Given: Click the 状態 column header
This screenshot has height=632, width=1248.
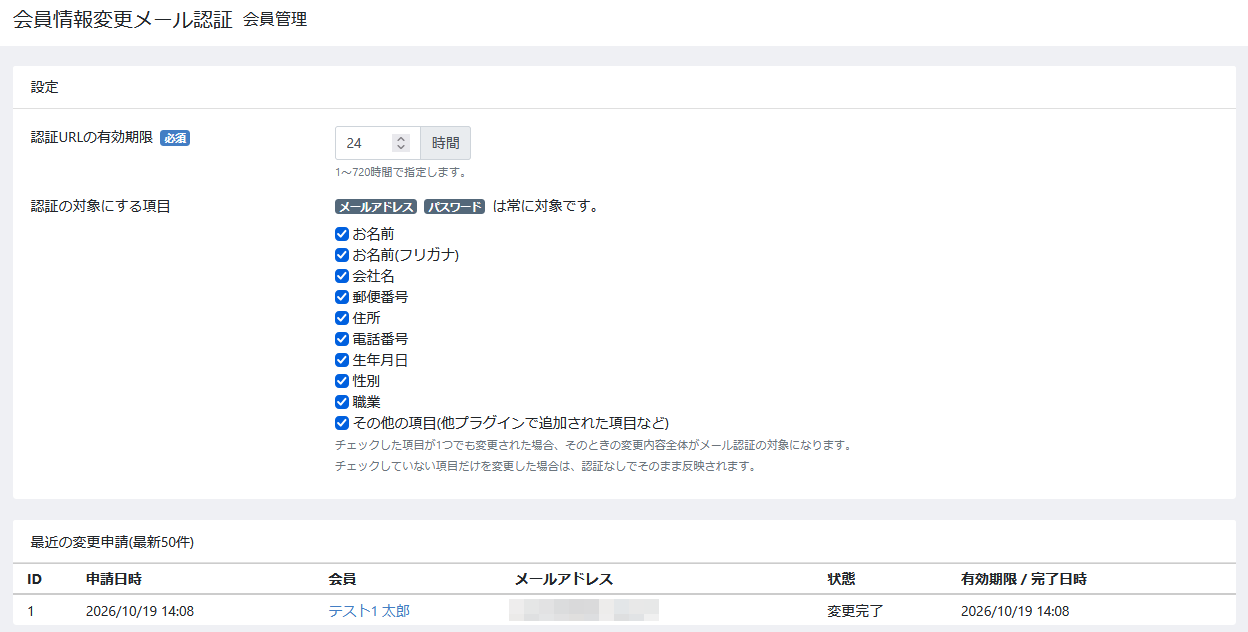Looking at the screenshot, I should (x=841, y=579).
